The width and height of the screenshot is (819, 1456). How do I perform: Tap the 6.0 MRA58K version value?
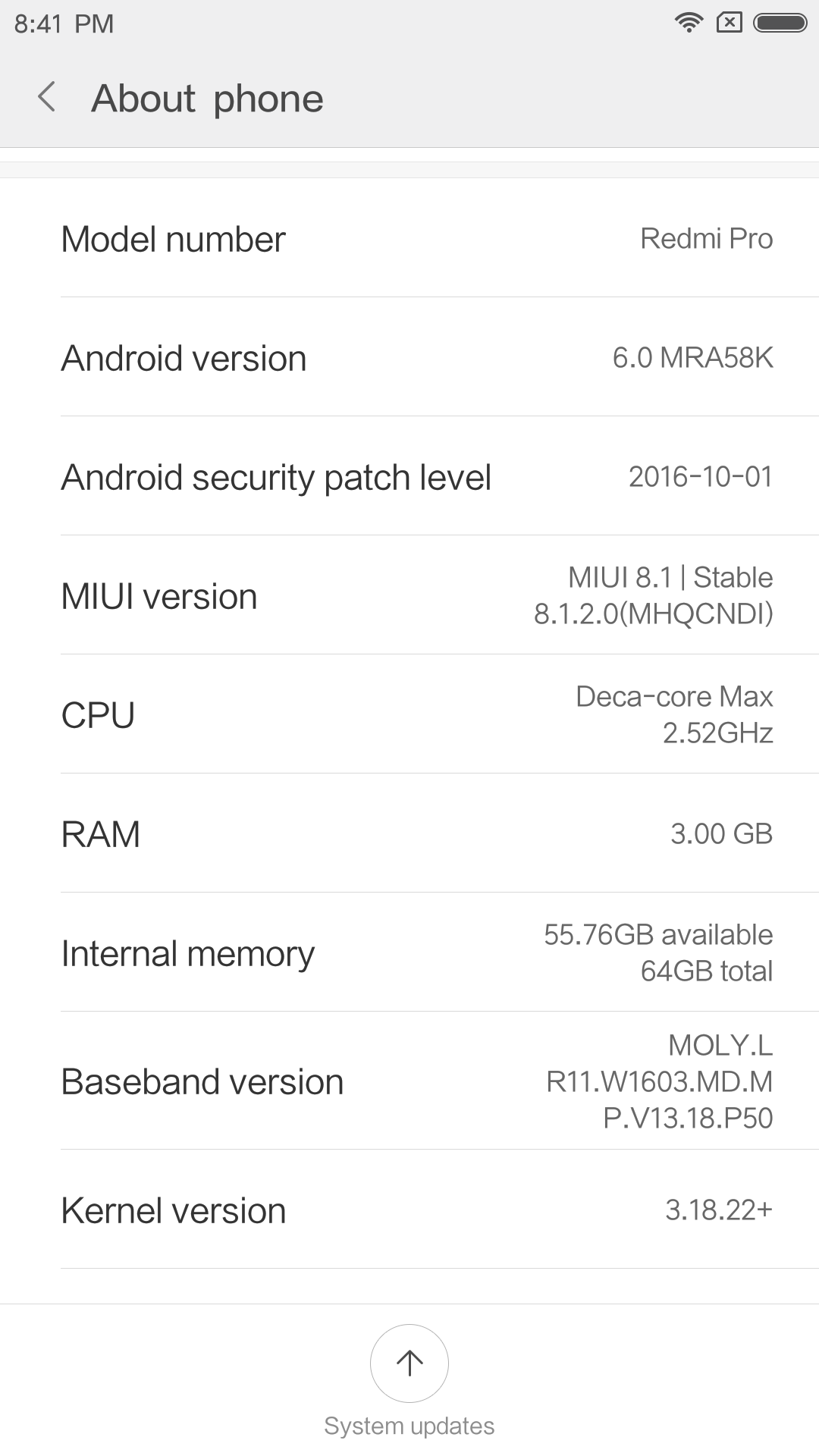tap(692, 357)
